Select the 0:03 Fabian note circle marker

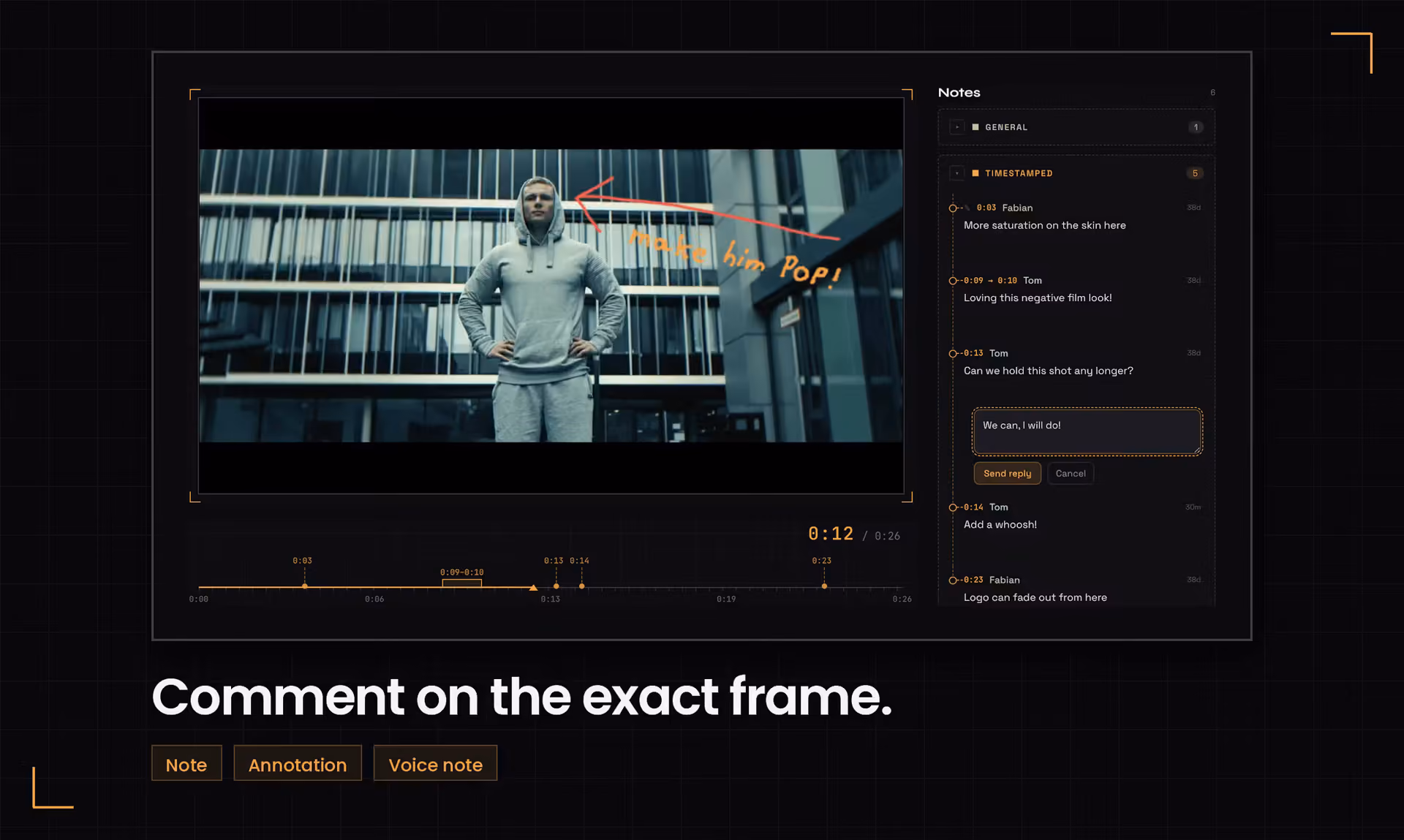click(x=953, y=208)
